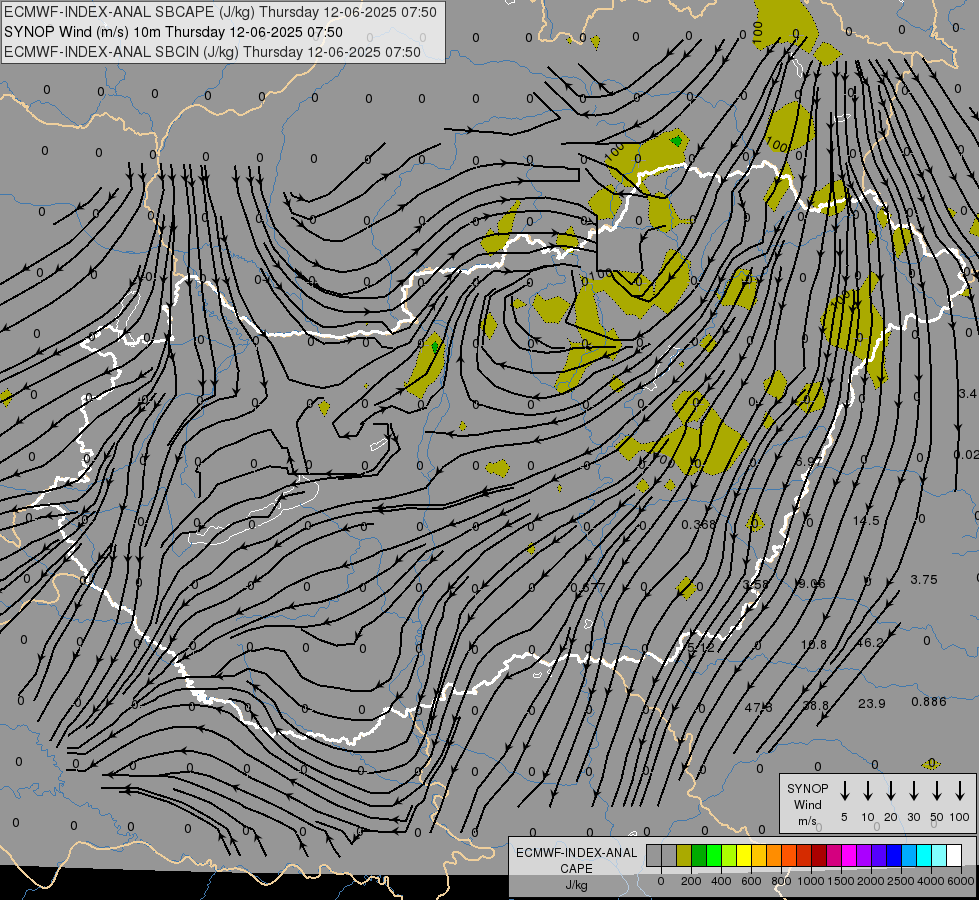Select the 23.9 value on the map

(872, 703)
